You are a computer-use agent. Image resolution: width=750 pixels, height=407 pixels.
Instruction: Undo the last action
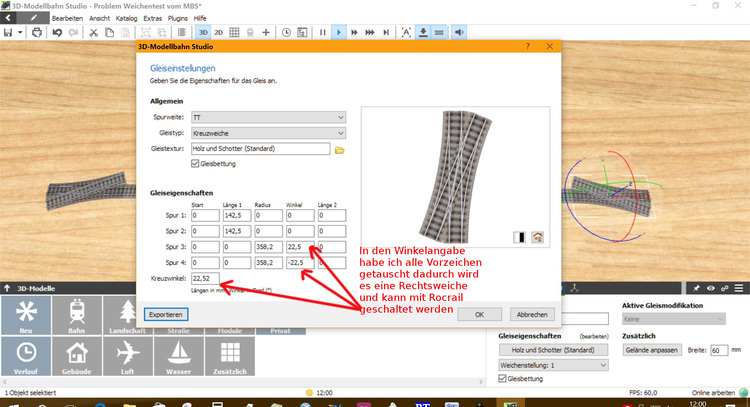coord(58,32)
